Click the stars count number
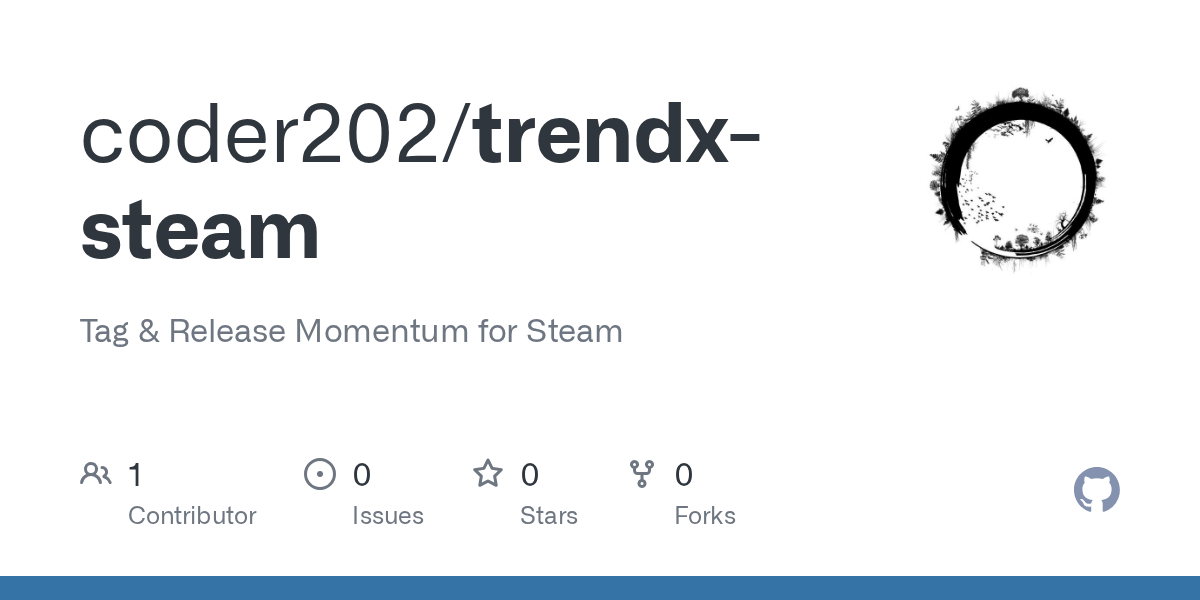 (x=530, y=475)
